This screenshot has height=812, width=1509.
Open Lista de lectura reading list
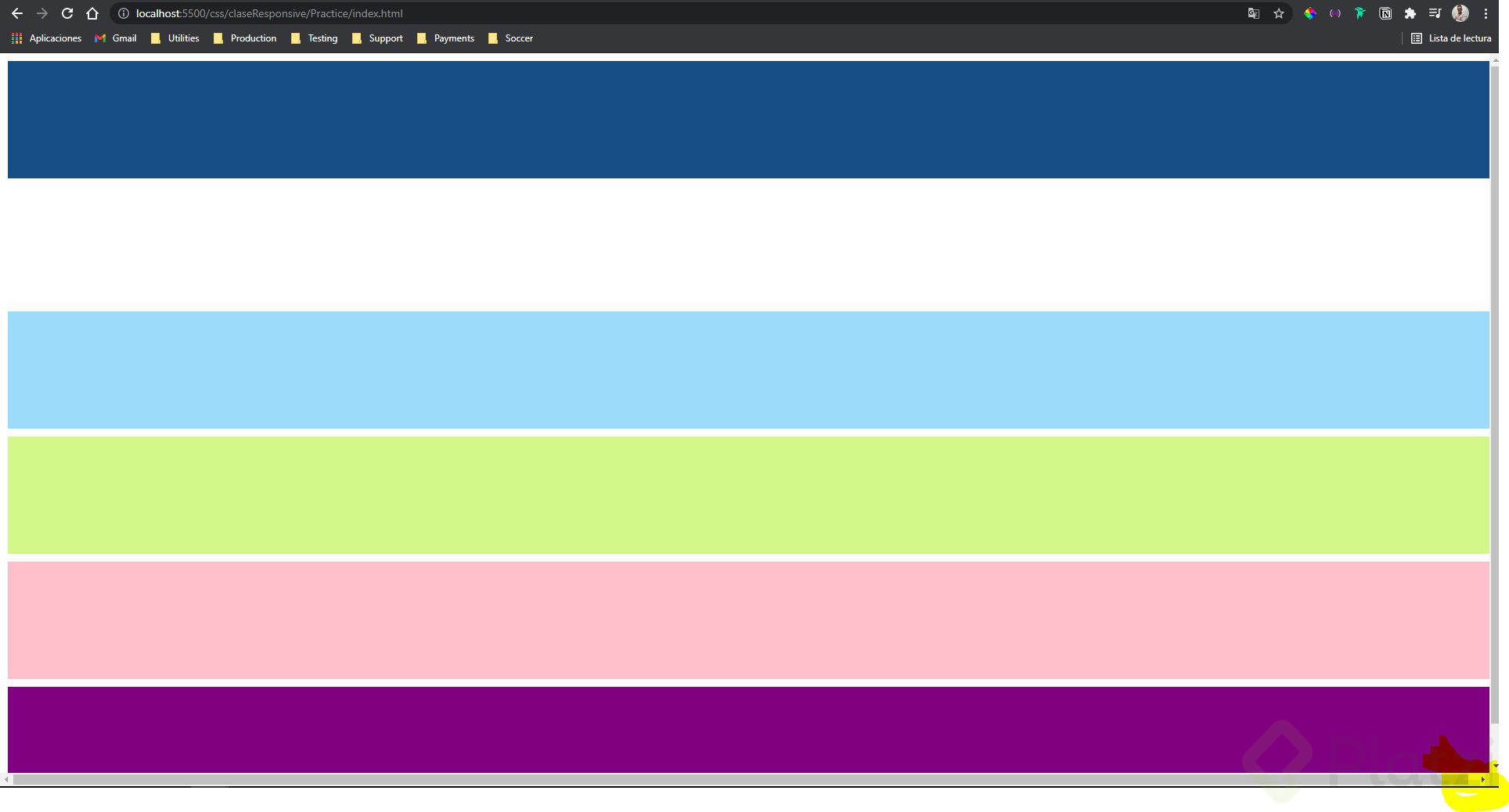point(1451,38)
